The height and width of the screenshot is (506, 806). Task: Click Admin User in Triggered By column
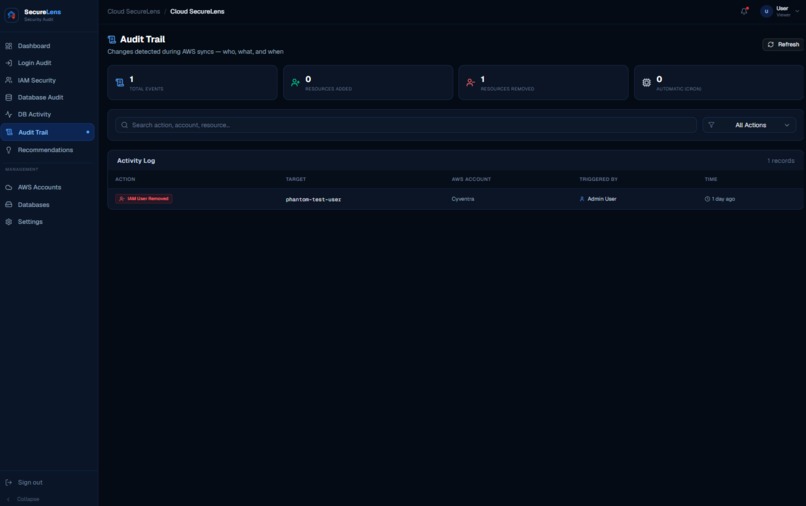pyautogui.click(x=601, y=199)
